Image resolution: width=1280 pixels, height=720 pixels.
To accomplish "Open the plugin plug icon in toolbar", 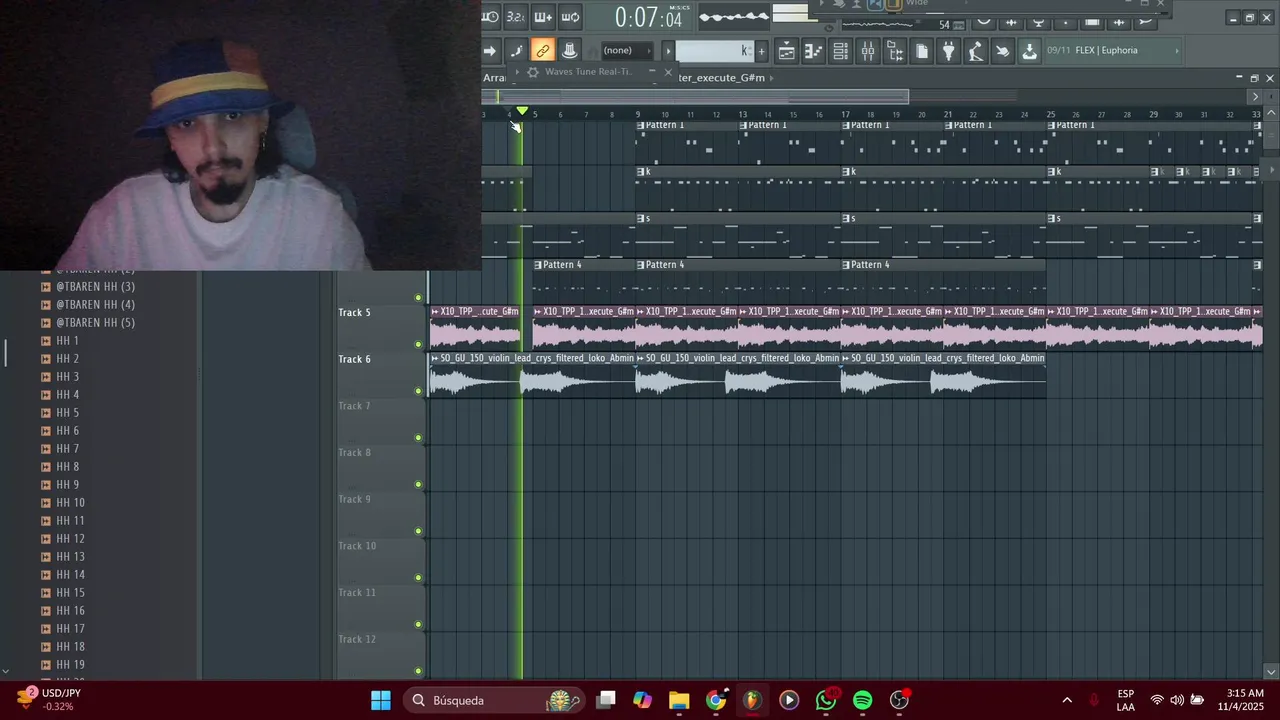I will (x=949, y=51).
